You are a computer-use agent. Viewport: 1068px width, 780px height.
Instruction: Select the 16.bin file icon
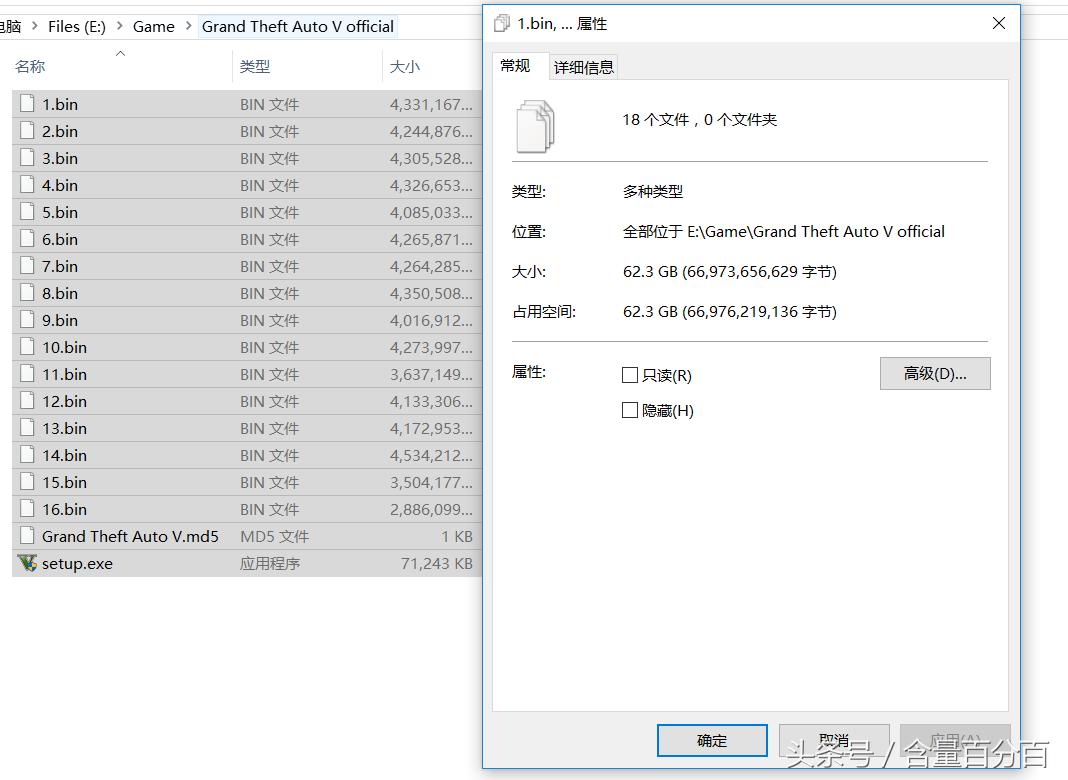click(27, 509)
